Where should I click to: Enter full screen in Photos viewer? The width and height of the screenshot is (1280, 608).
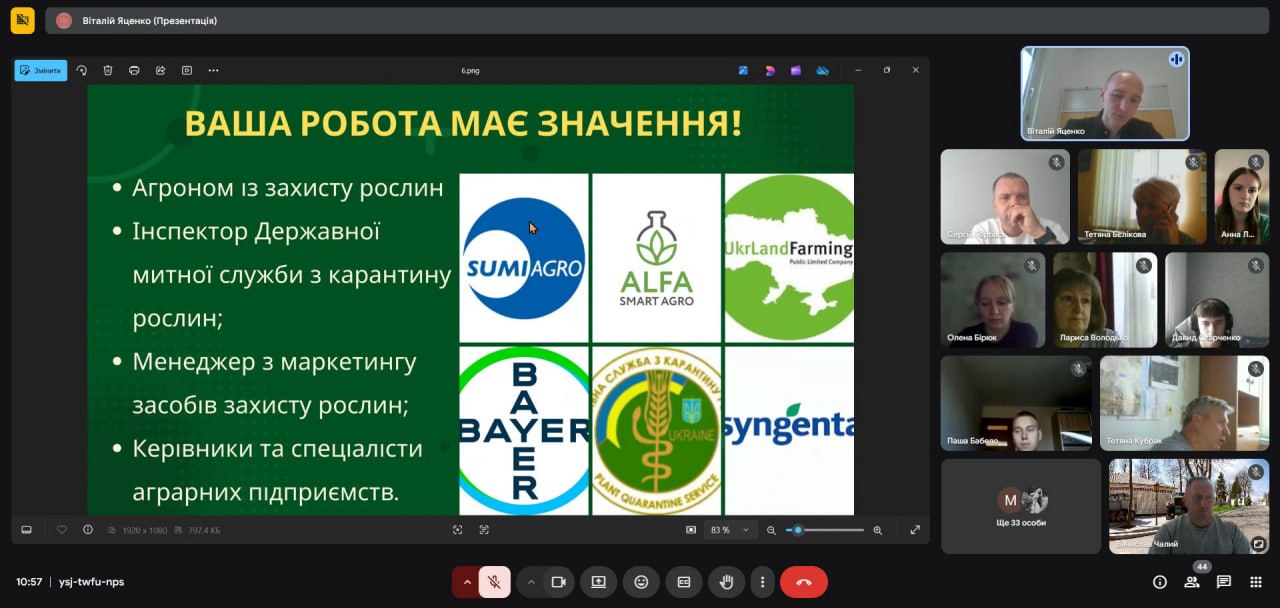pyautogui.click(x=914, y=530)
